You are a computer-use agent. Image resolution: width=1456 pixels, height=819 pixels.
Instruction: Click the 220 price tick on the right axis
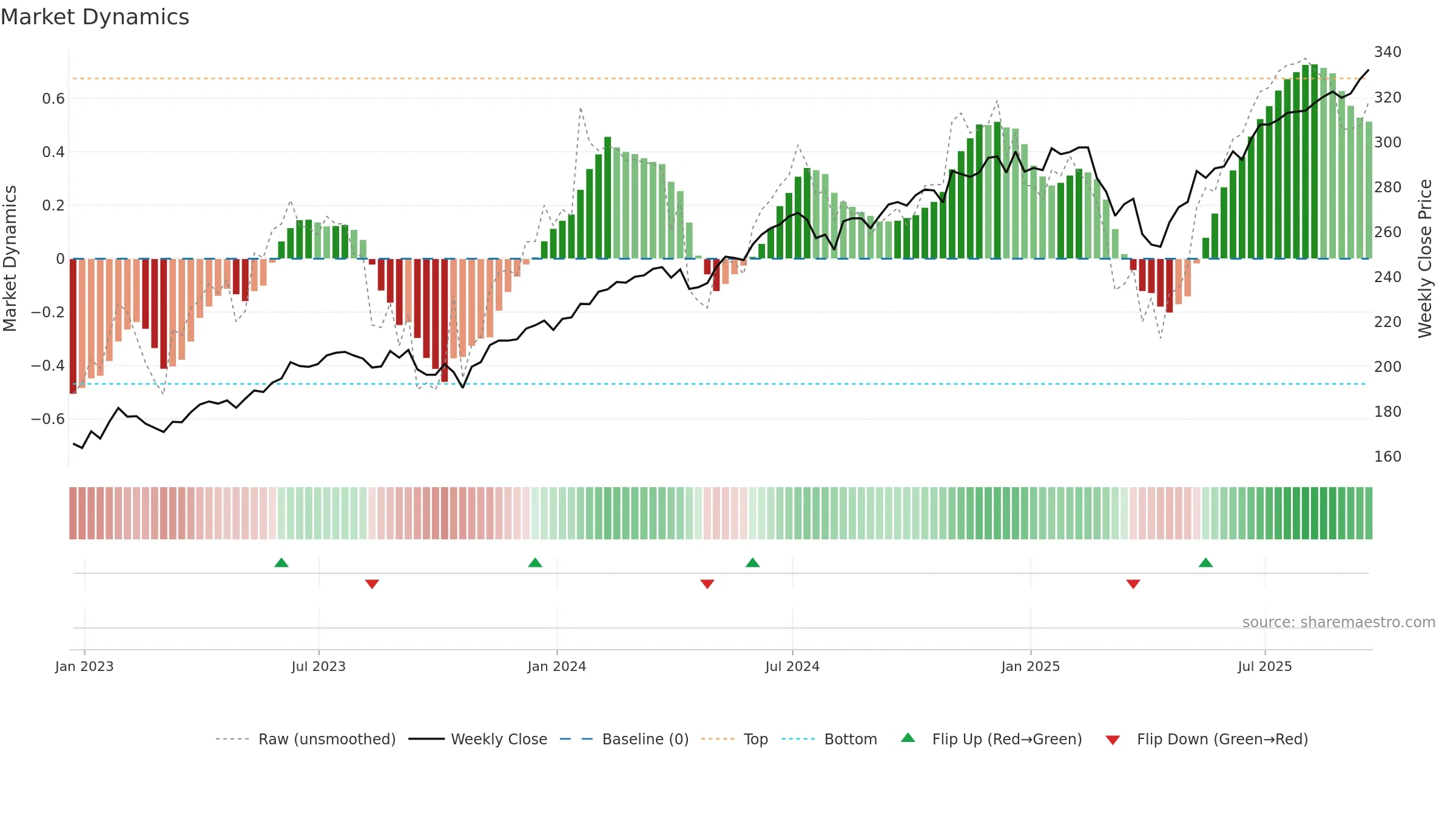click(1388, 322)
